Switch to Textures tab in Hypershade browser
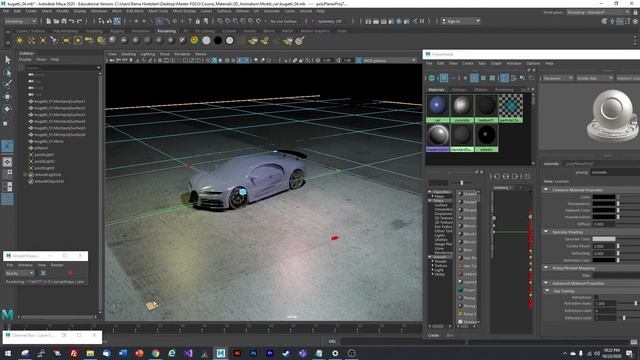Screen dimensions: 640x360 click(x=459, y=89)
